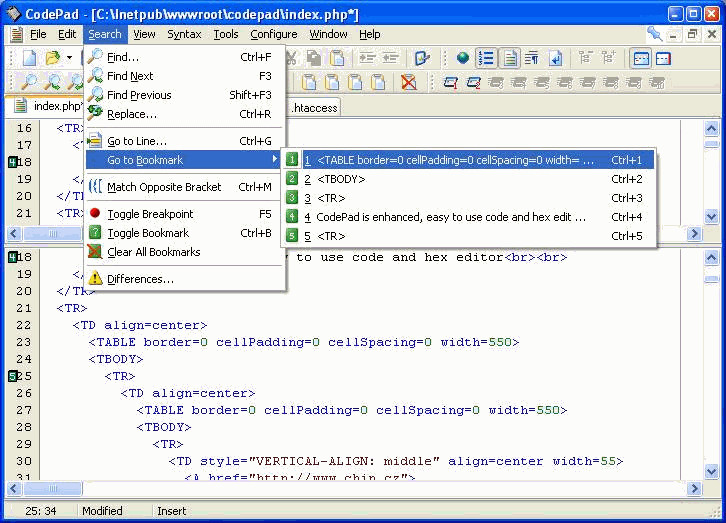Go to bookmark 2 <TBODY>

pos(469,179)
